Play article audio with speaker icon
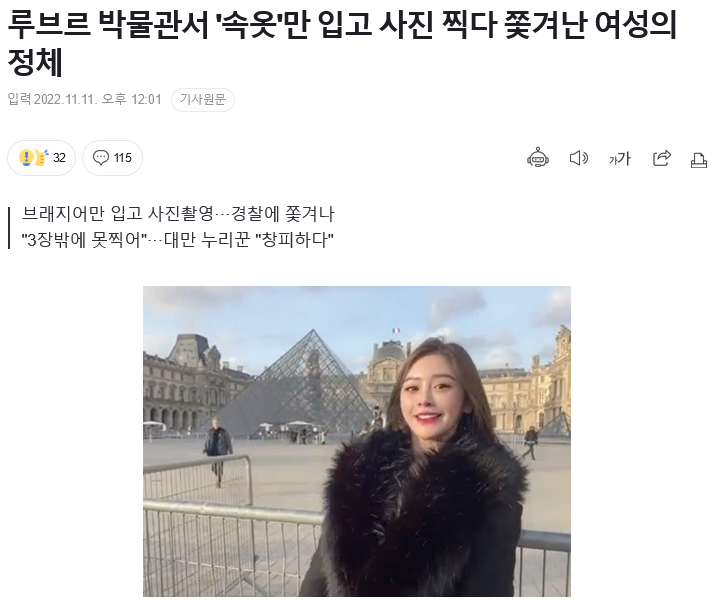The image size is (717, 604). (578, 158)
